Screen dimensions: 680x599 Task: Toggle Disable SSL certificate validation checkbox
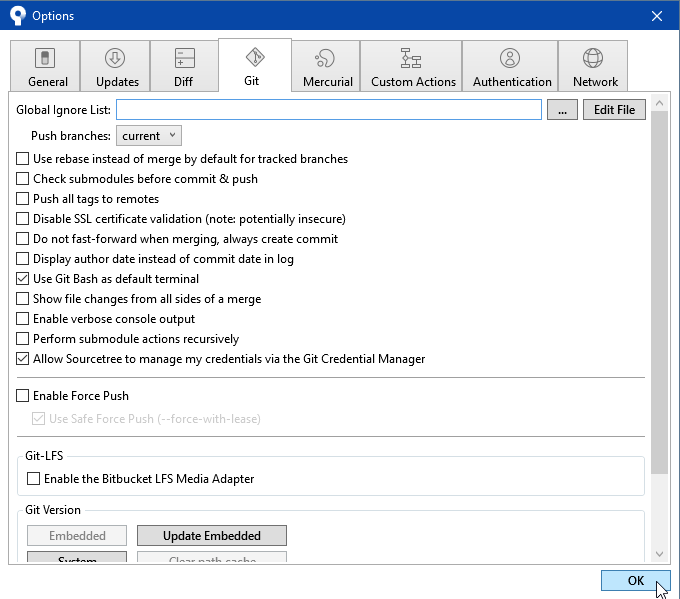23,219
